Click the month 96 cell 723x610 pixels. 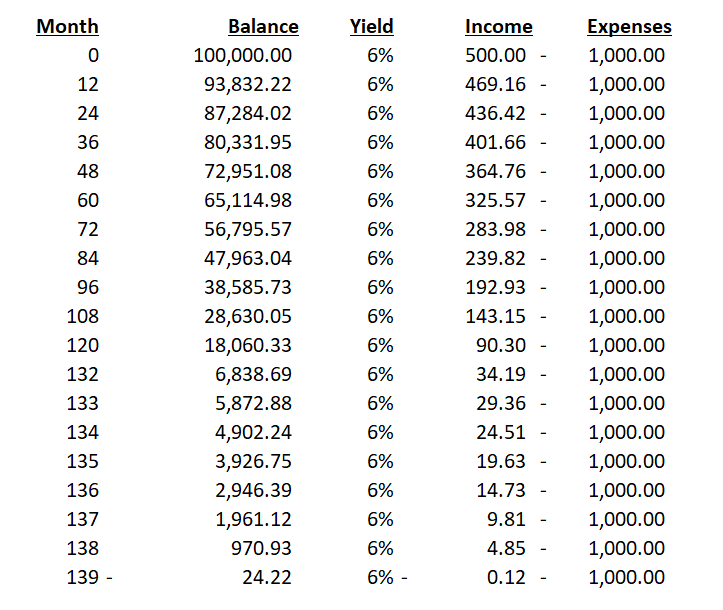[x=88, y=288]
